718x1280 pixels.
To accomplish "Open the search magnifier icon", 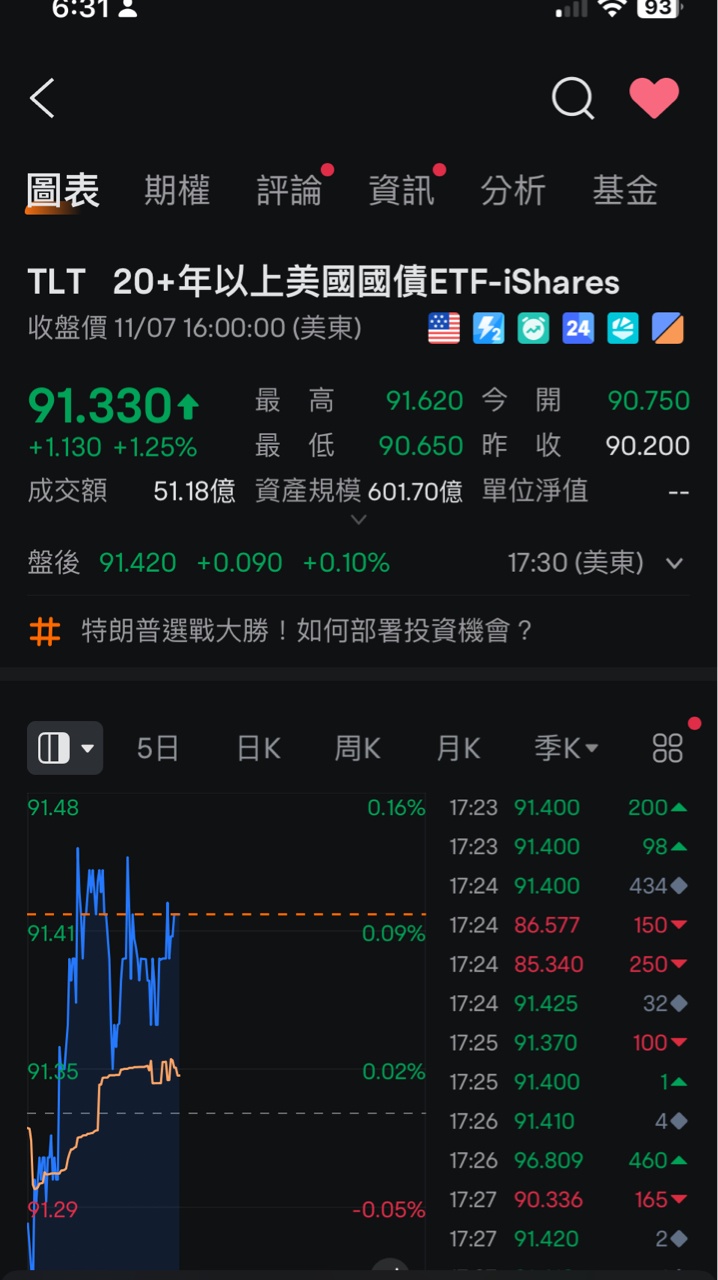I will coord(573,99).
